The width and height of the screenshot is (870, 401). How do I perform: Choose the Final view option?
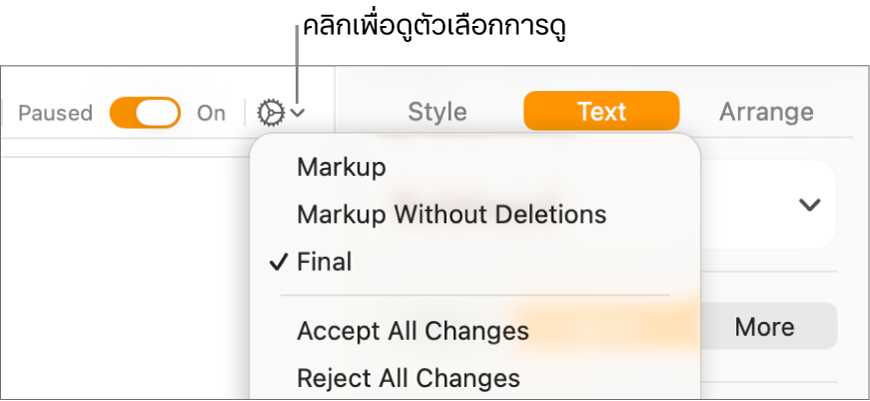click(324, 262)
